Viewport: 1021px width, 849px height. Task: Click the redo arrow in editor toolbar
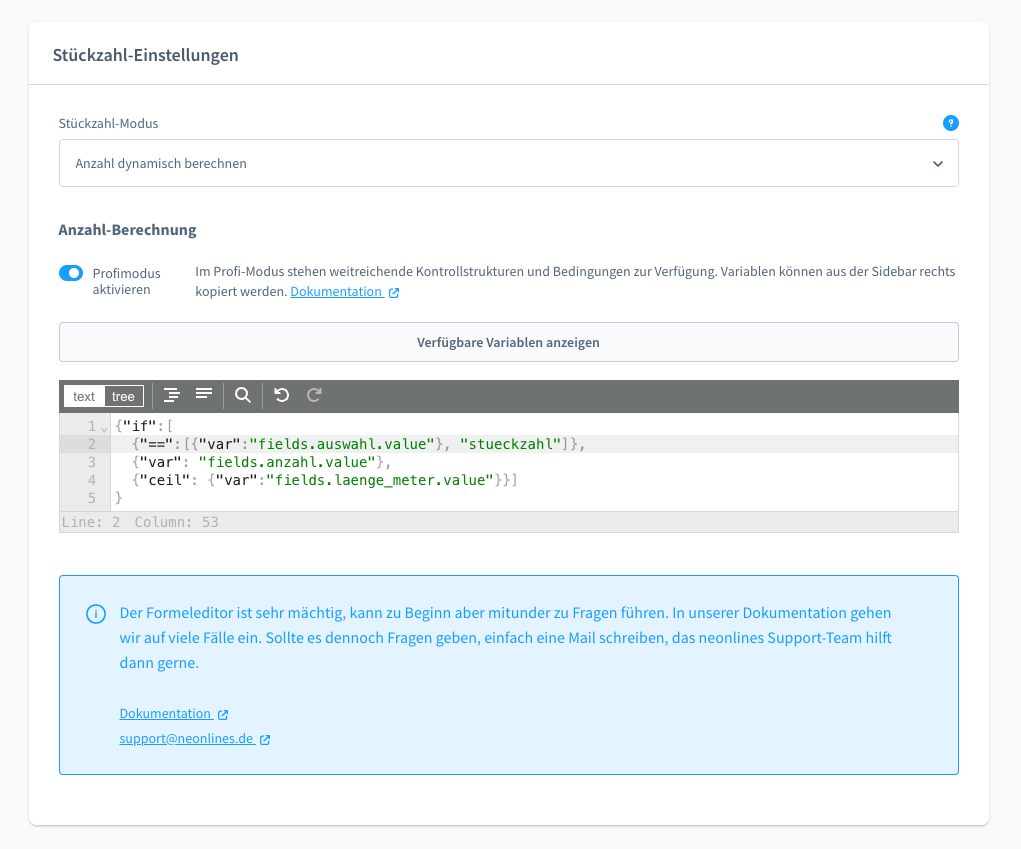(314, 396)
